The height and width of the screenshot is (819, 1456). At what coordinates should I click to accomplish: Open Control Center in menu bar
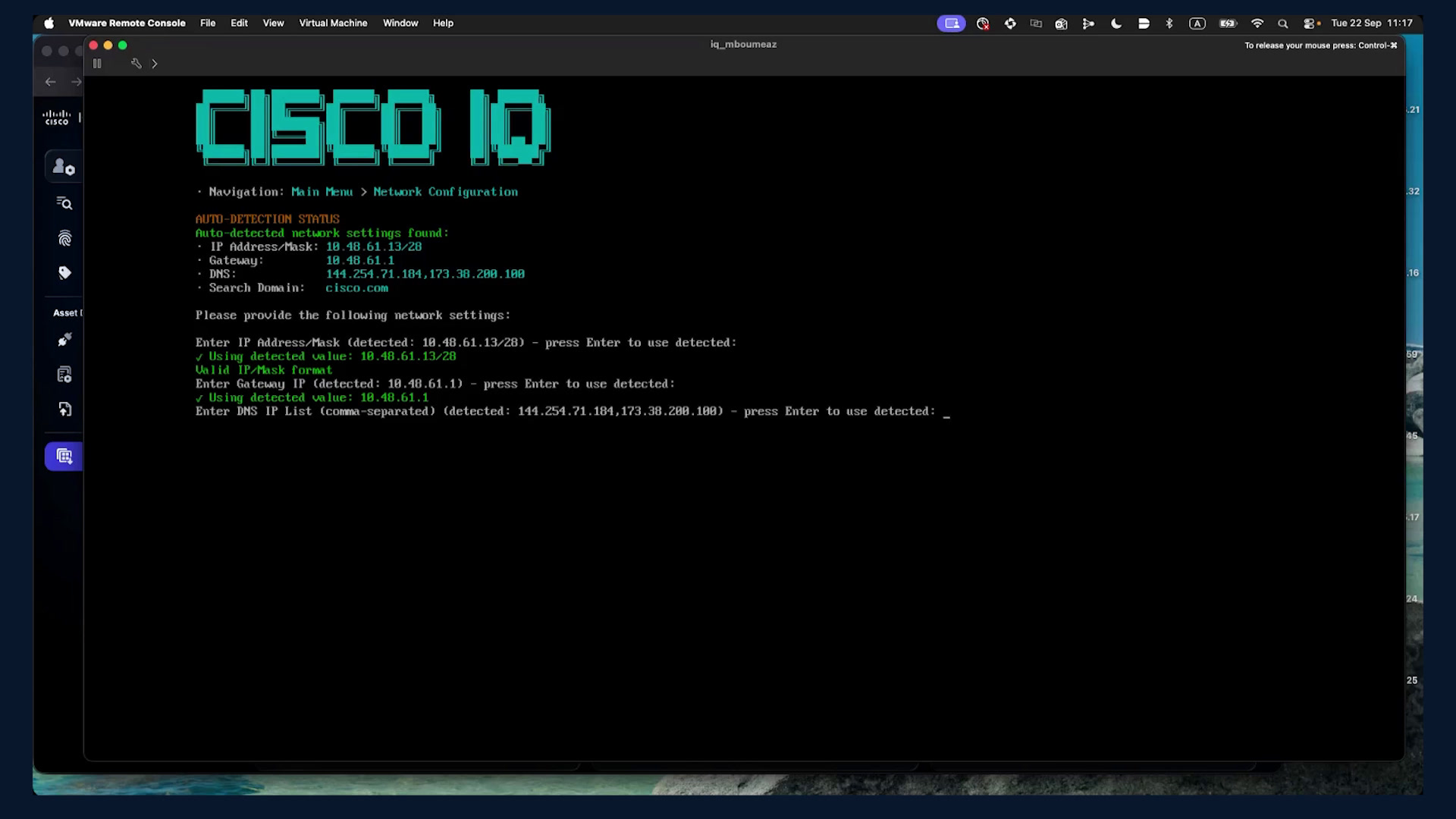[1310, 24]
